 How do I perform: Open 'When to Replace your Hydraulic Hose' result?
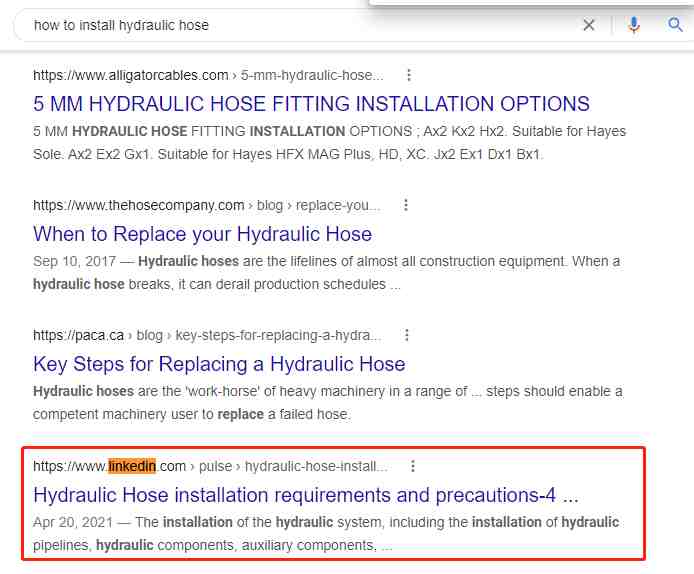coord(202,234)
